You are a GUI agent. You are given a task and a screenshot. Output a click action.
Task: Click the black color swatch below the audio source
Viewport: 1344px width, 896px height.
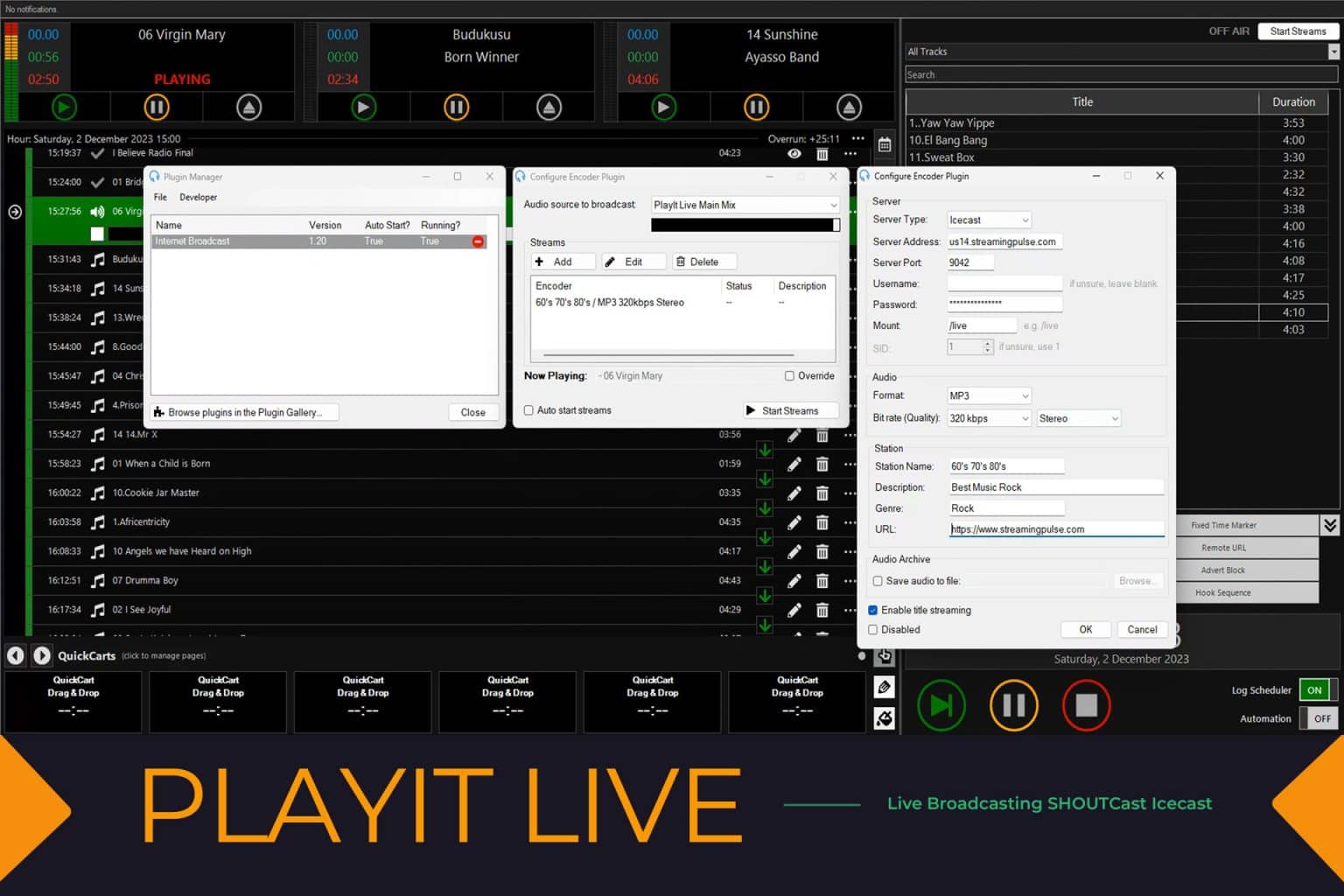point(745,225)
